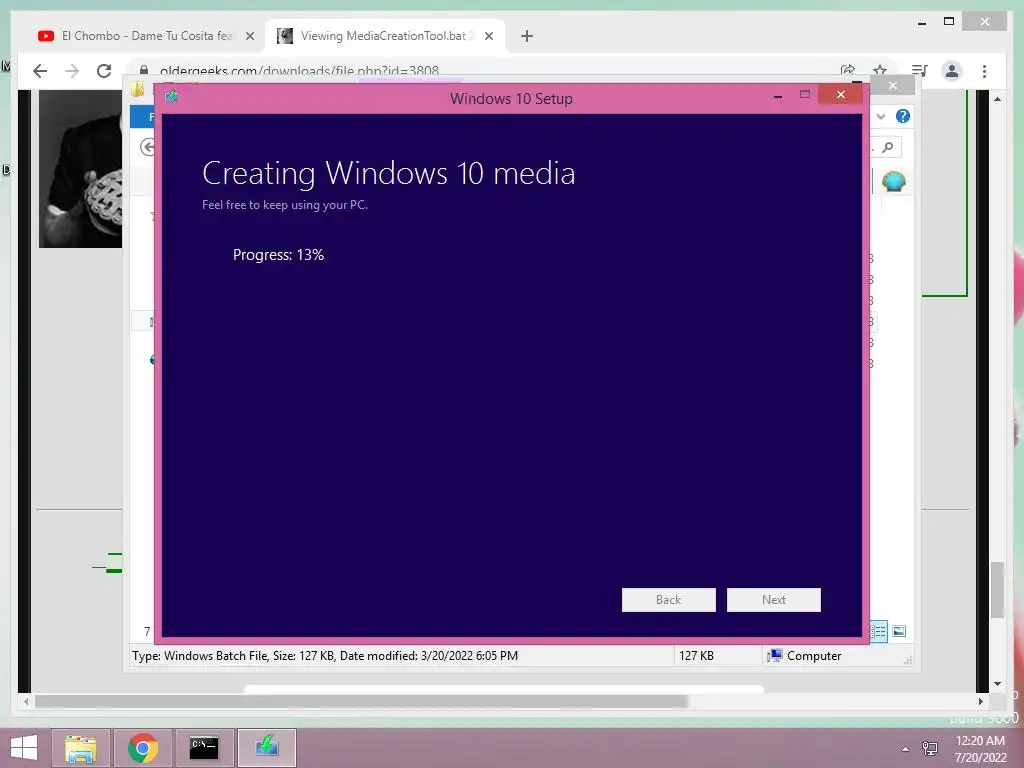The height and width of the screenshot is (768, 1024).
Task: Click the Back button in Windows 10 Setup
Action: pyautogui.click(x=668, y=600)
